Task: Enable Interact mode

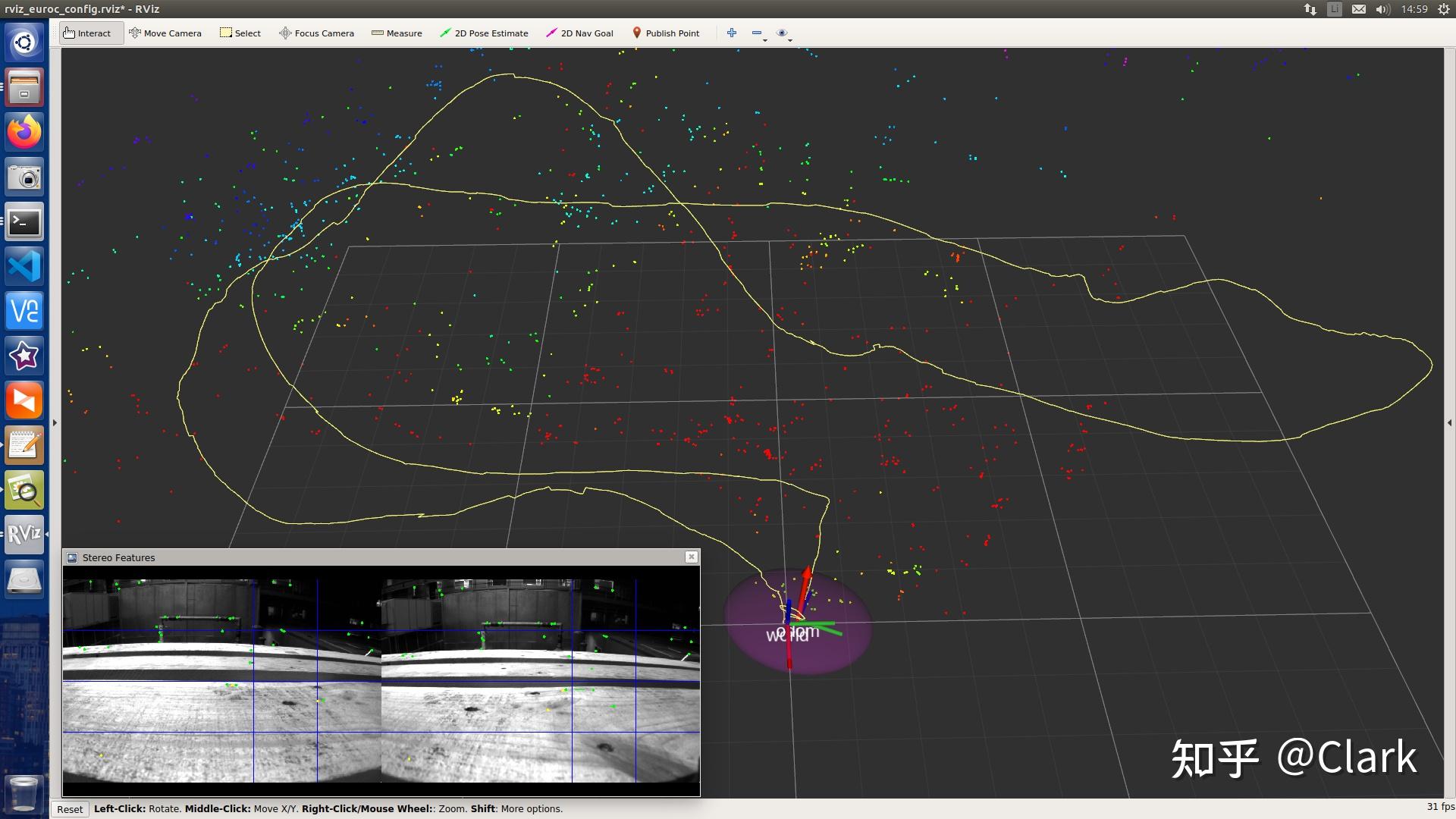Action: click(90, 33)
